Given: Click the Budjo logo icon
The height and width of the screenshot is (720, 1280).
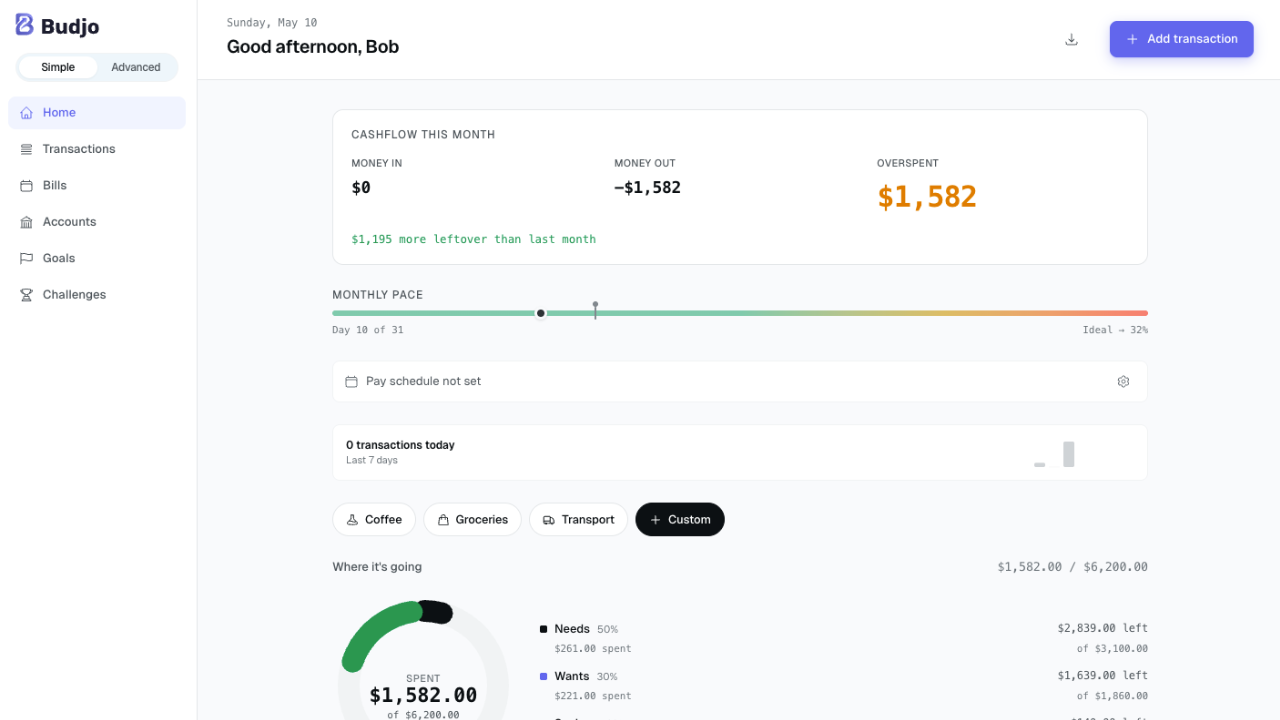Looking at the screenshot, I should pos(25,26).
